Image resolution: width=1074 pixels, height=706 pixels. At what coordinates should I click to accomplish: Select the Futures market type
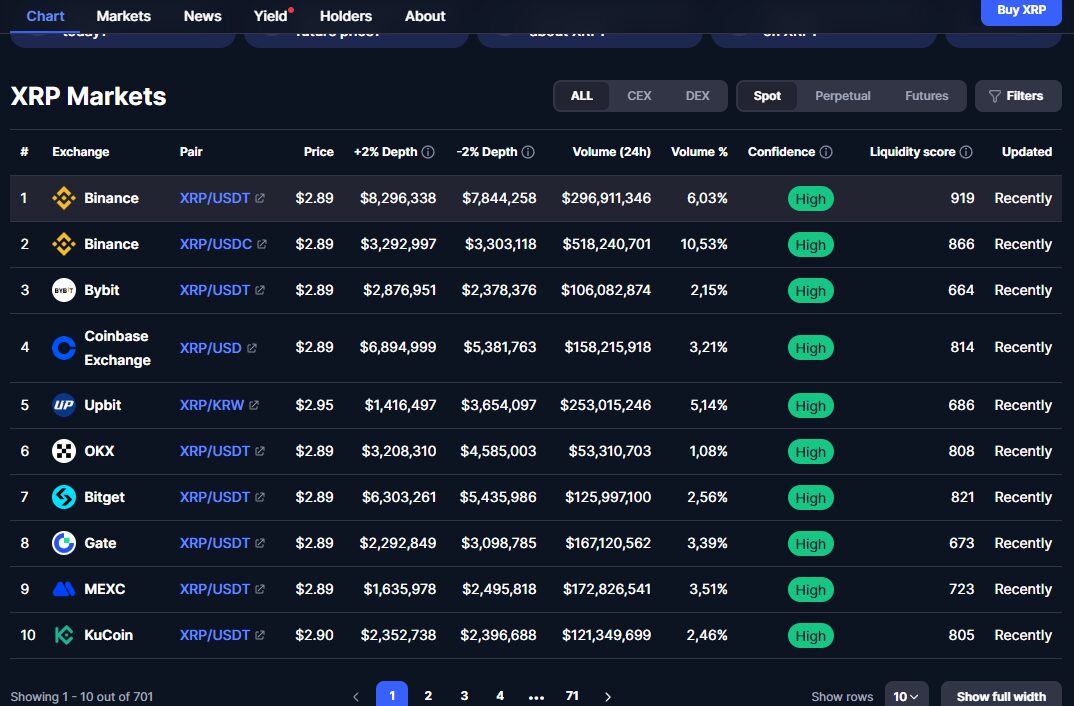(x=926, y=96)
